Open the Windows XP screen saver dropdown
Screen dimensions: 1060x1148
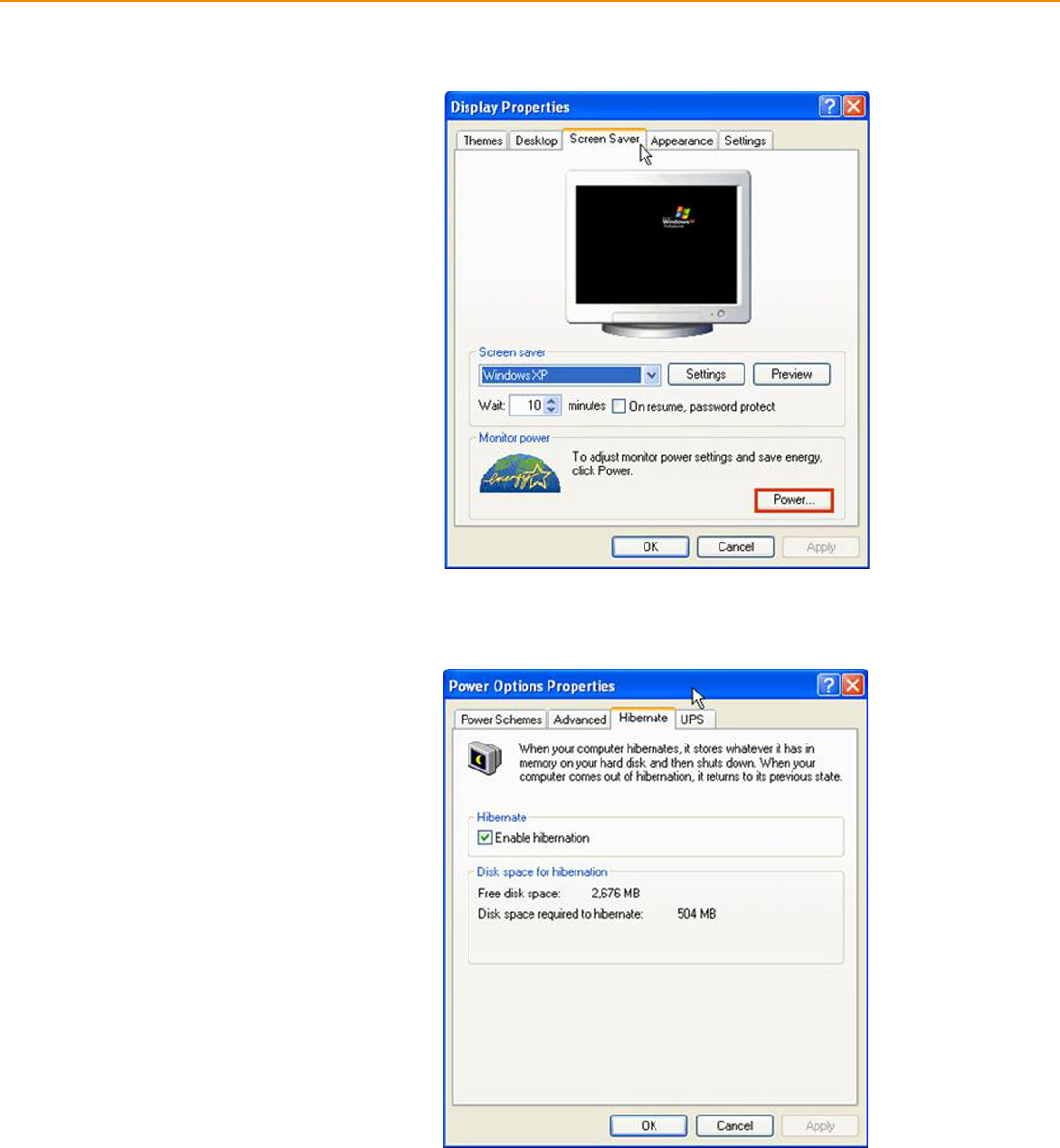[x=652, y=375]
